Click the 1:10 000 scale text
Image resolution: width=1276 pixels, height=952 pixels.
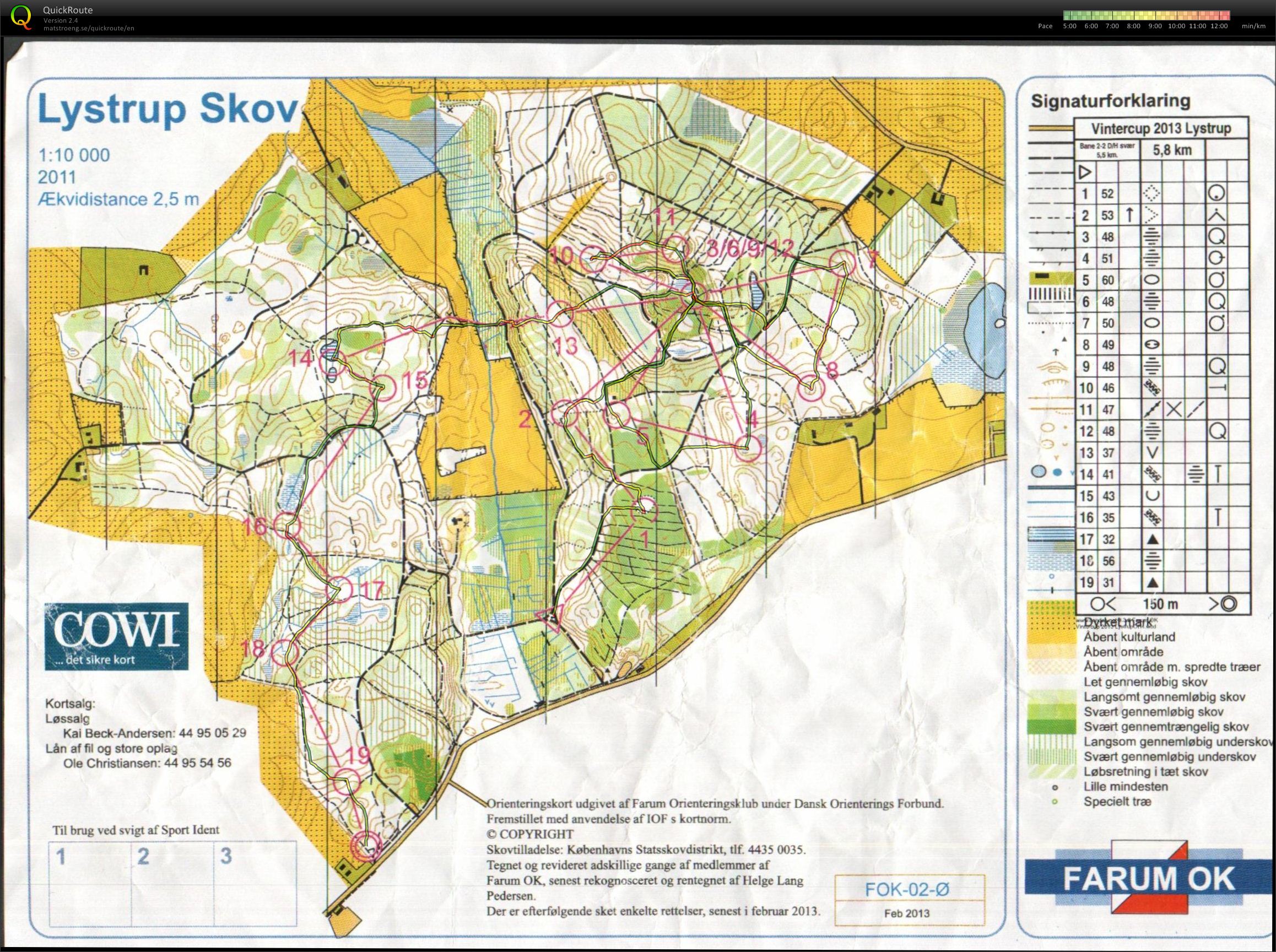(74, 155)
